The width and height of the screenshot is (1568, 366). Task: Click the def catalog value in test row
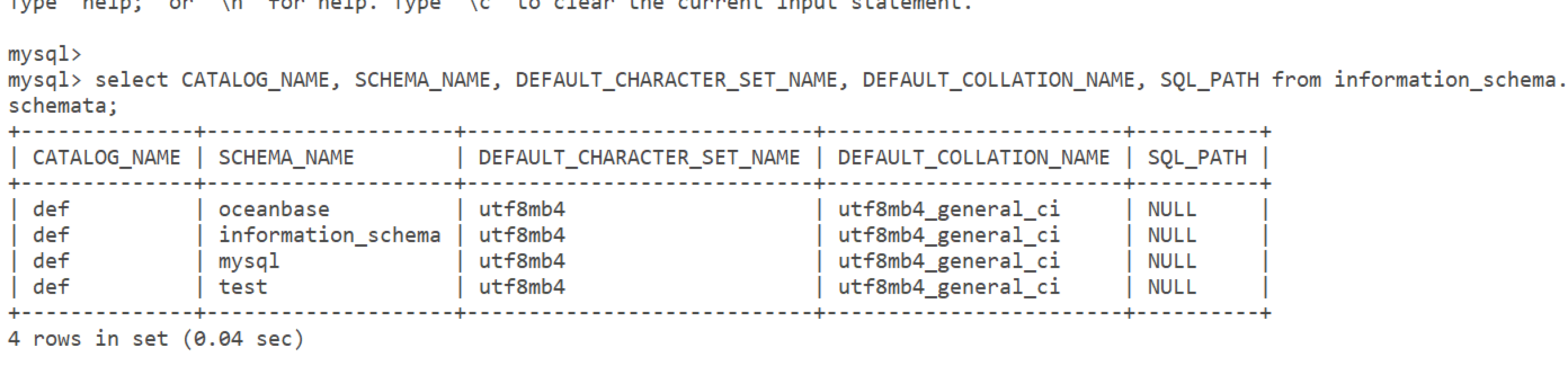click(x=51, y=287)
